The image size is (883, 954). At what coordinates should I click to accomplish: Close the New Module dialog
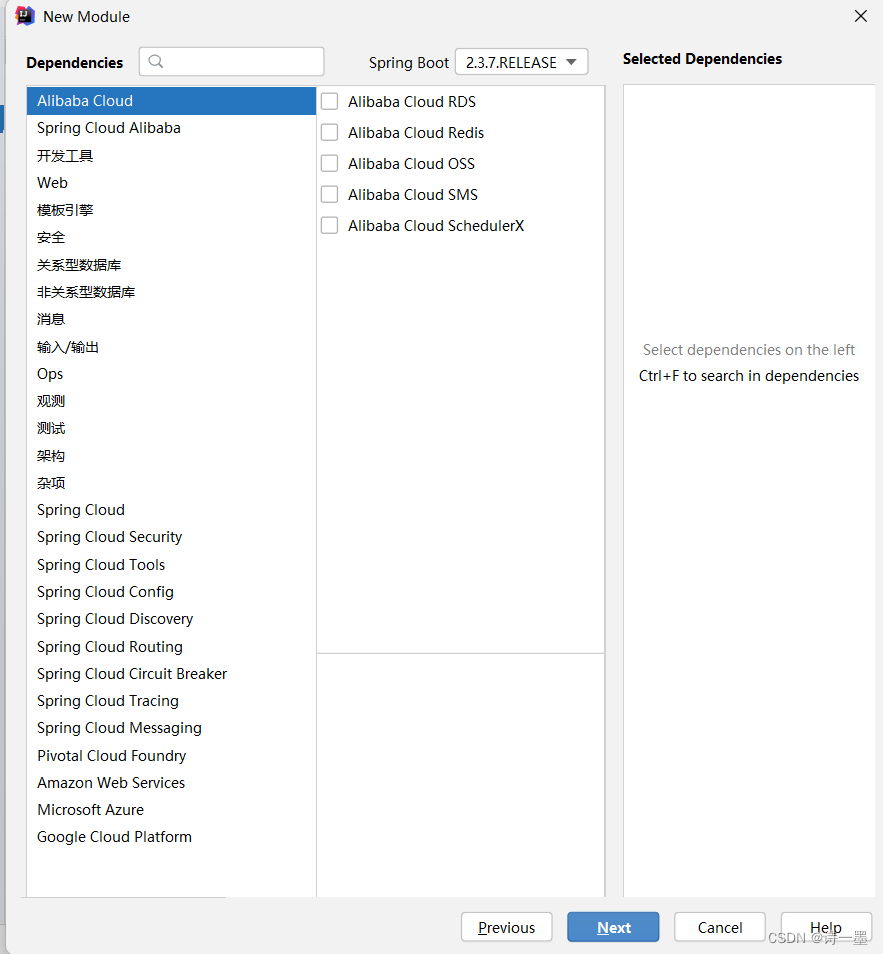pos(860,16)
